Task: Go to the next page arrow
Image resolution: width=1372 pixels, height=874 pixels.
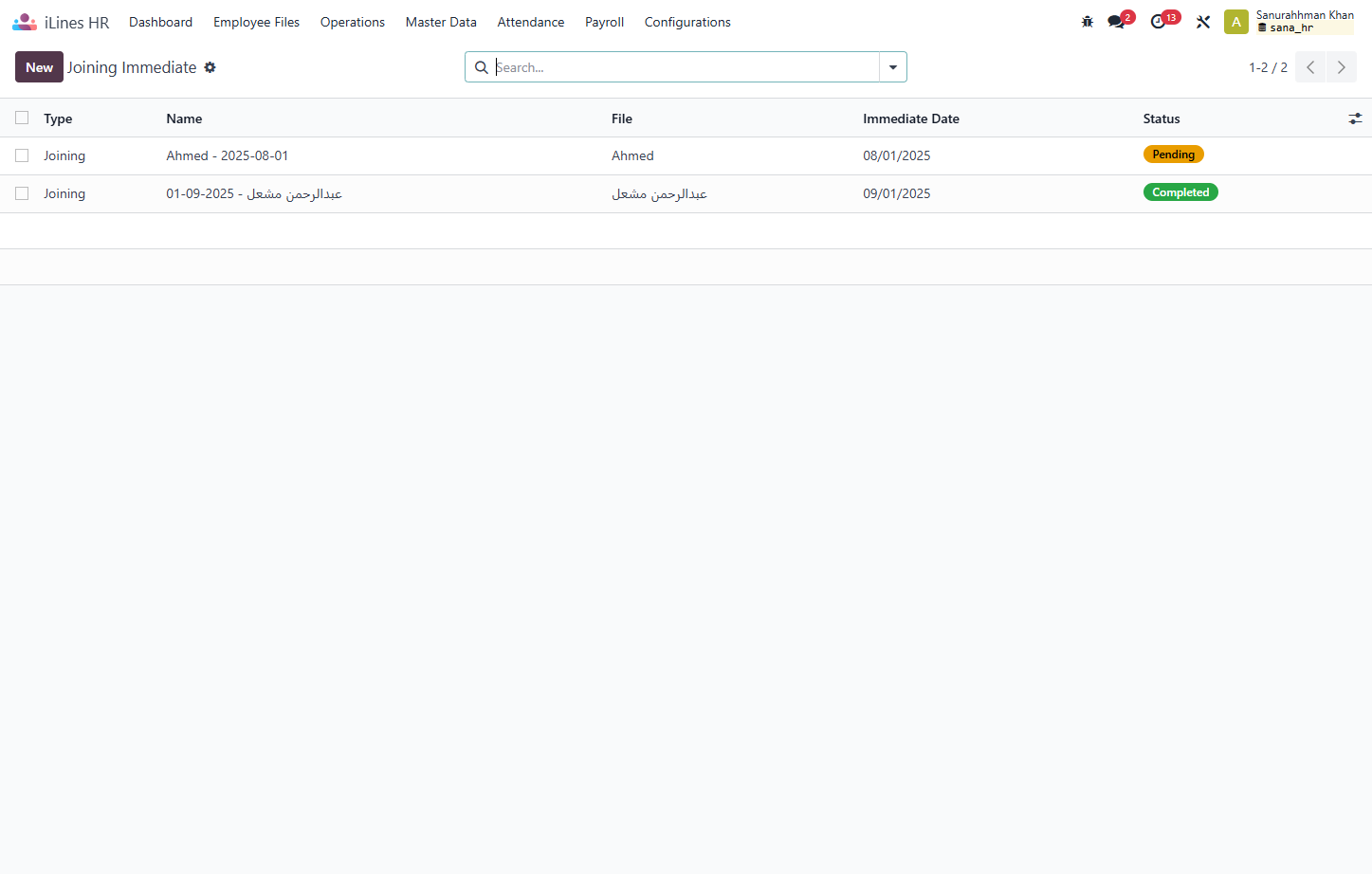Action: tap(1341, 67)
